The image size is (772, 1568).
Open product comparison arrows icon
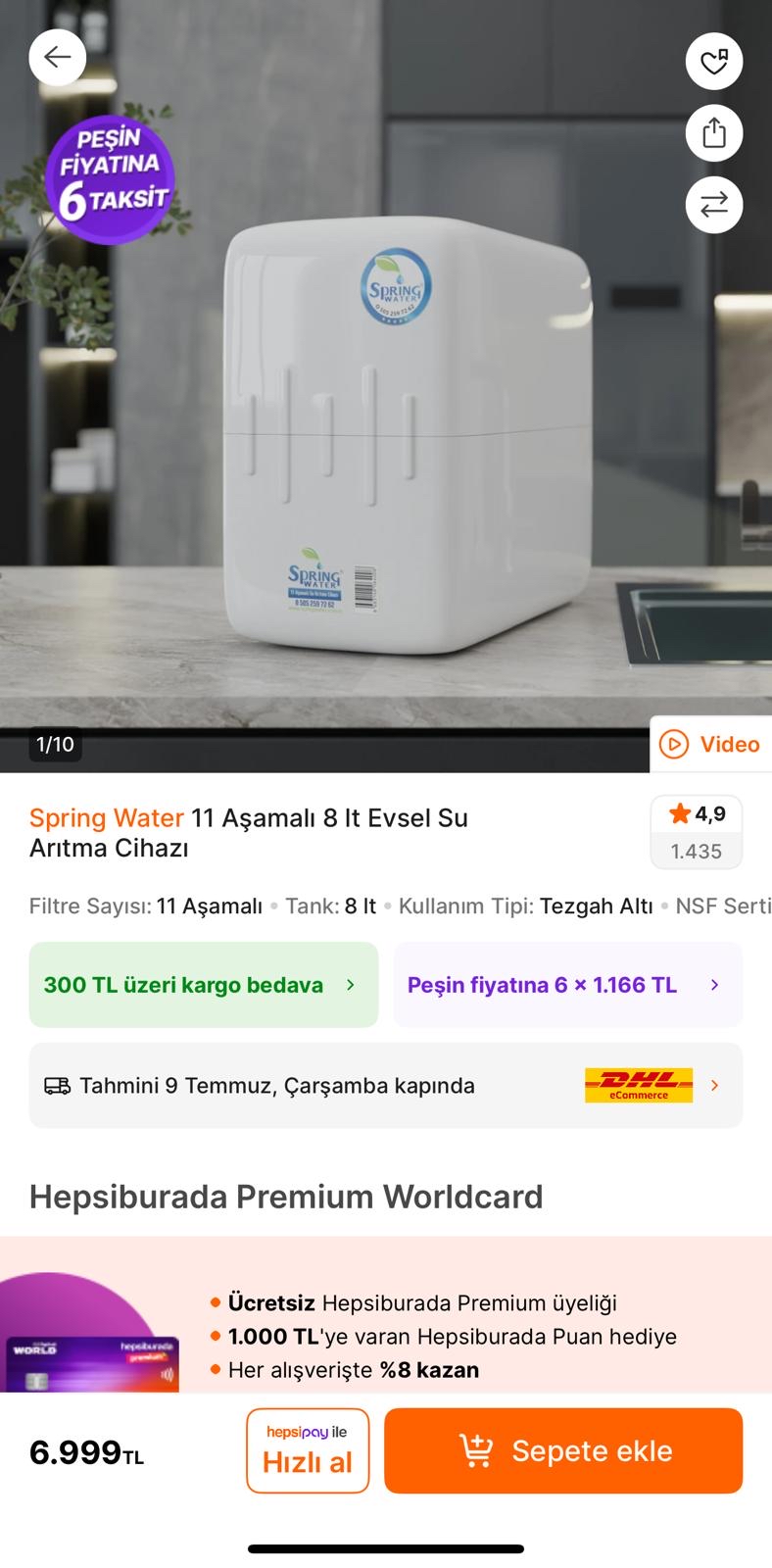click(714, 205)
